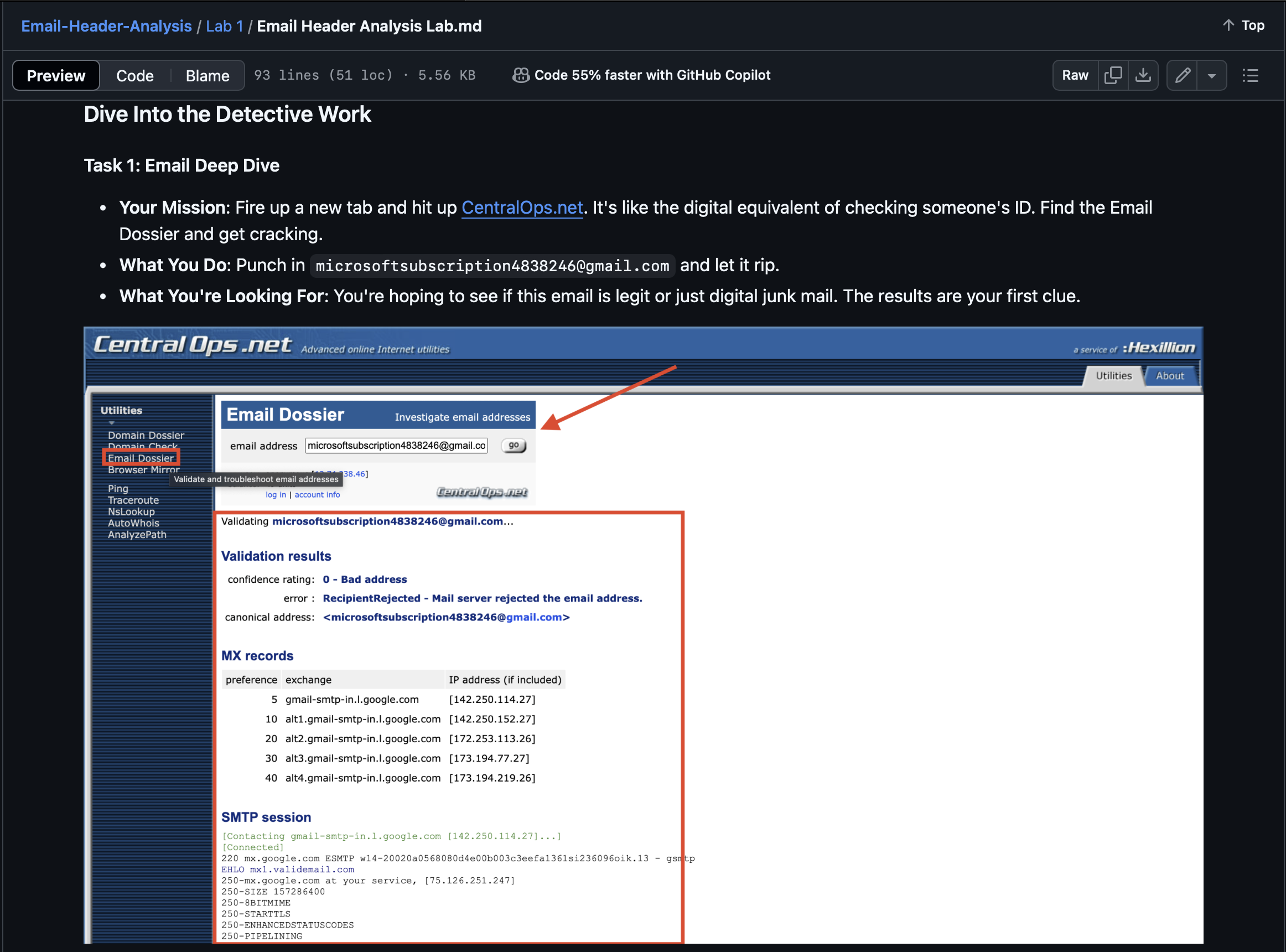Click the Raw button

[1075, 75]
